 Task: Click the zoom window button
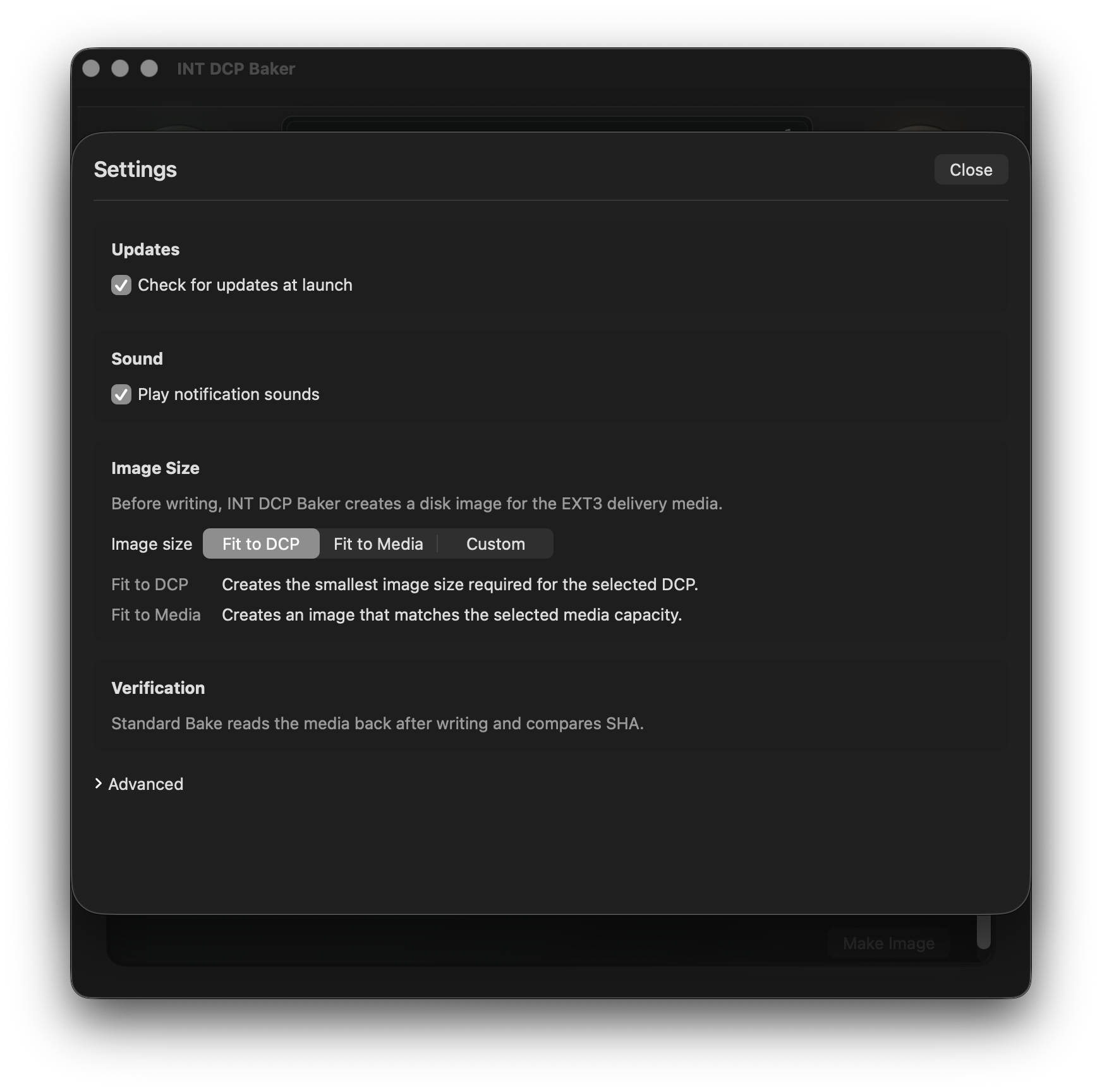pos(149,68)
